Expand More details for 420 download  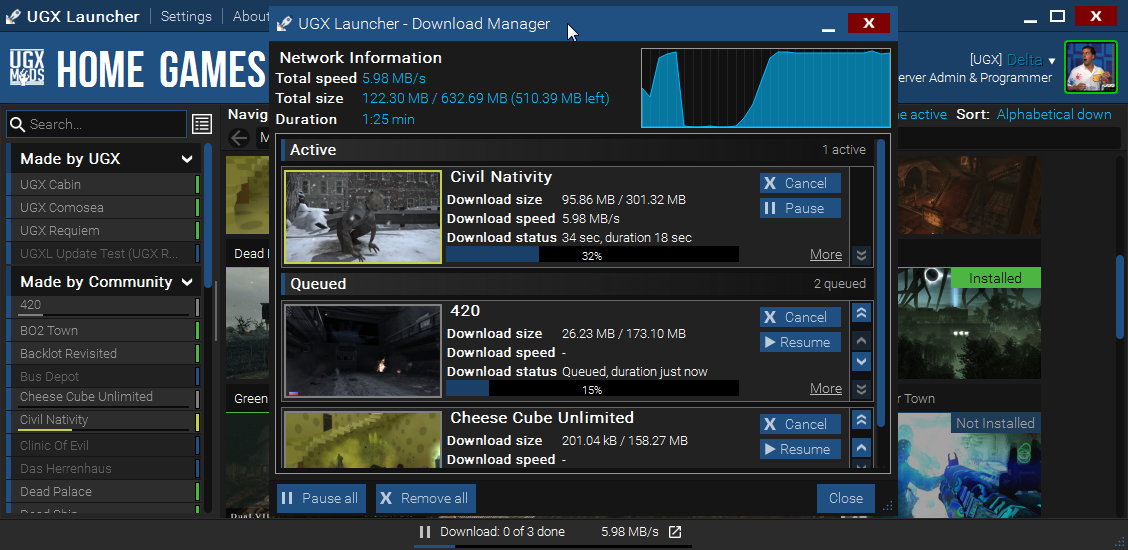click(826, 388)
